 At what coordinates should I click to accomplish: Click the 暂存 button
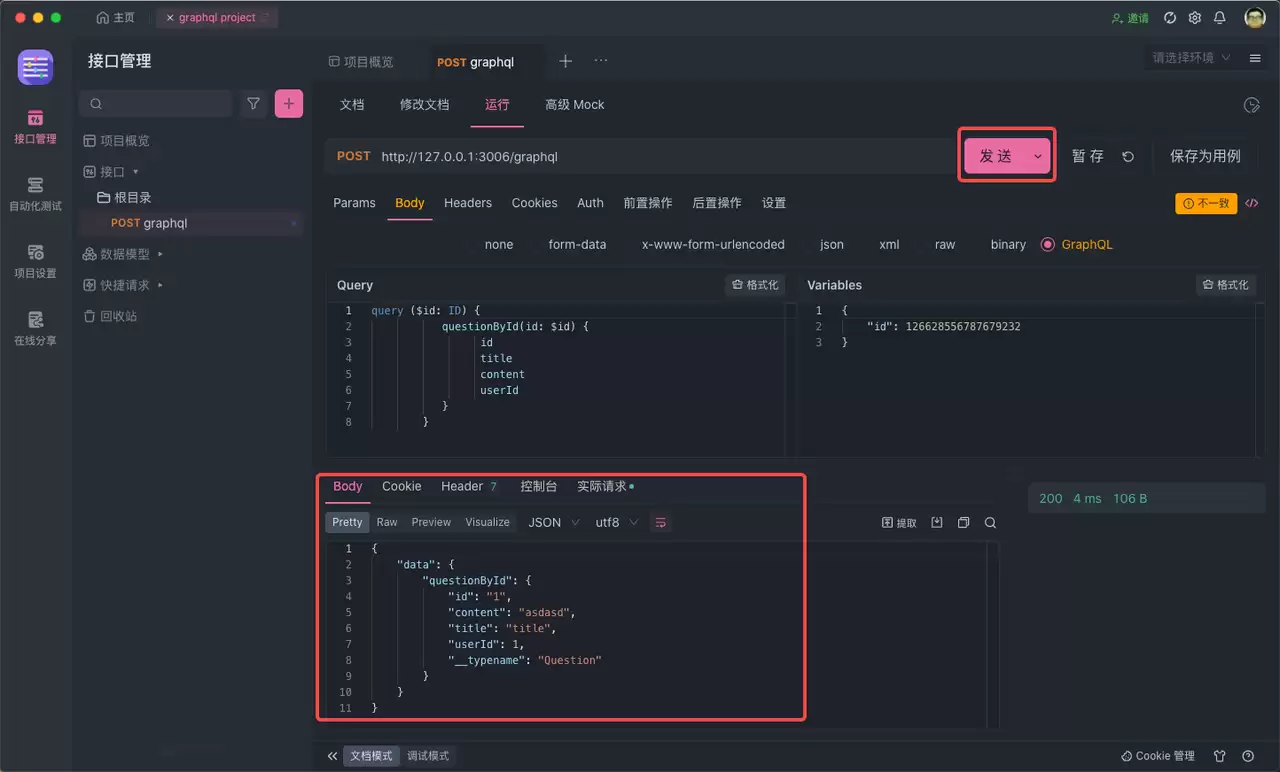click(x=1088, y=156)
